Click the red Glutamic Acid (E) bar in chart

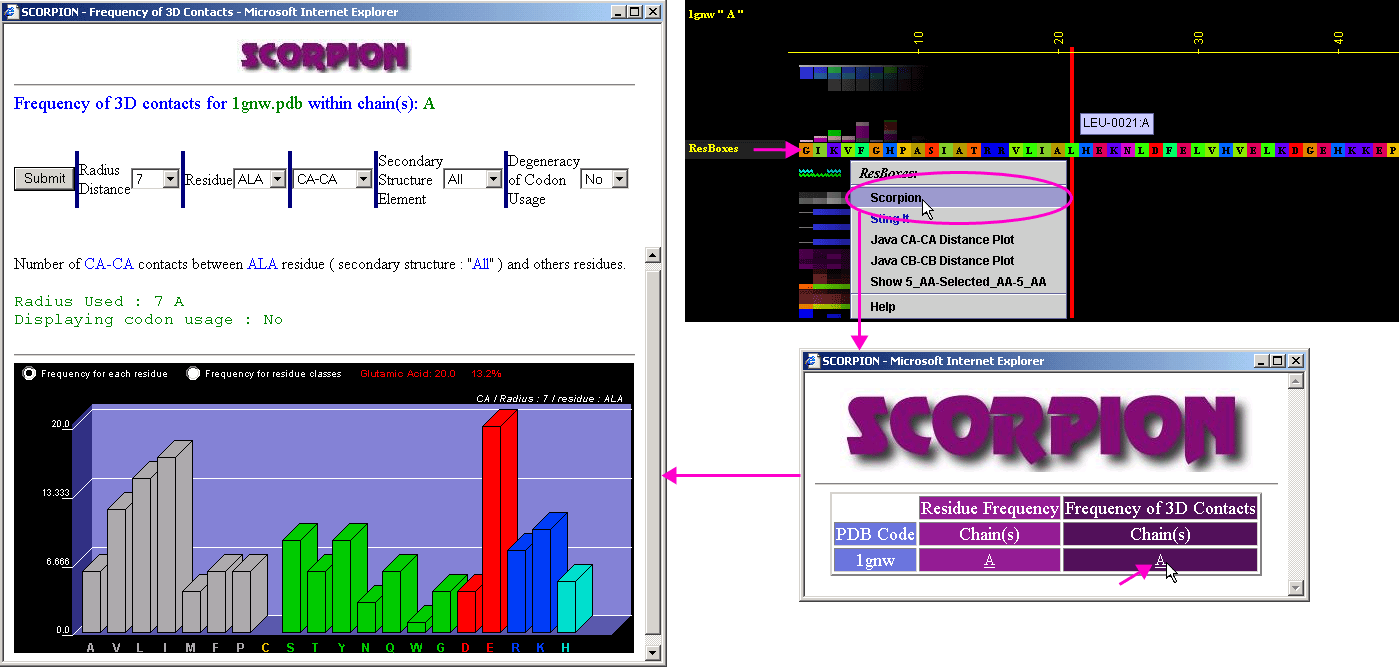point(493,527)
